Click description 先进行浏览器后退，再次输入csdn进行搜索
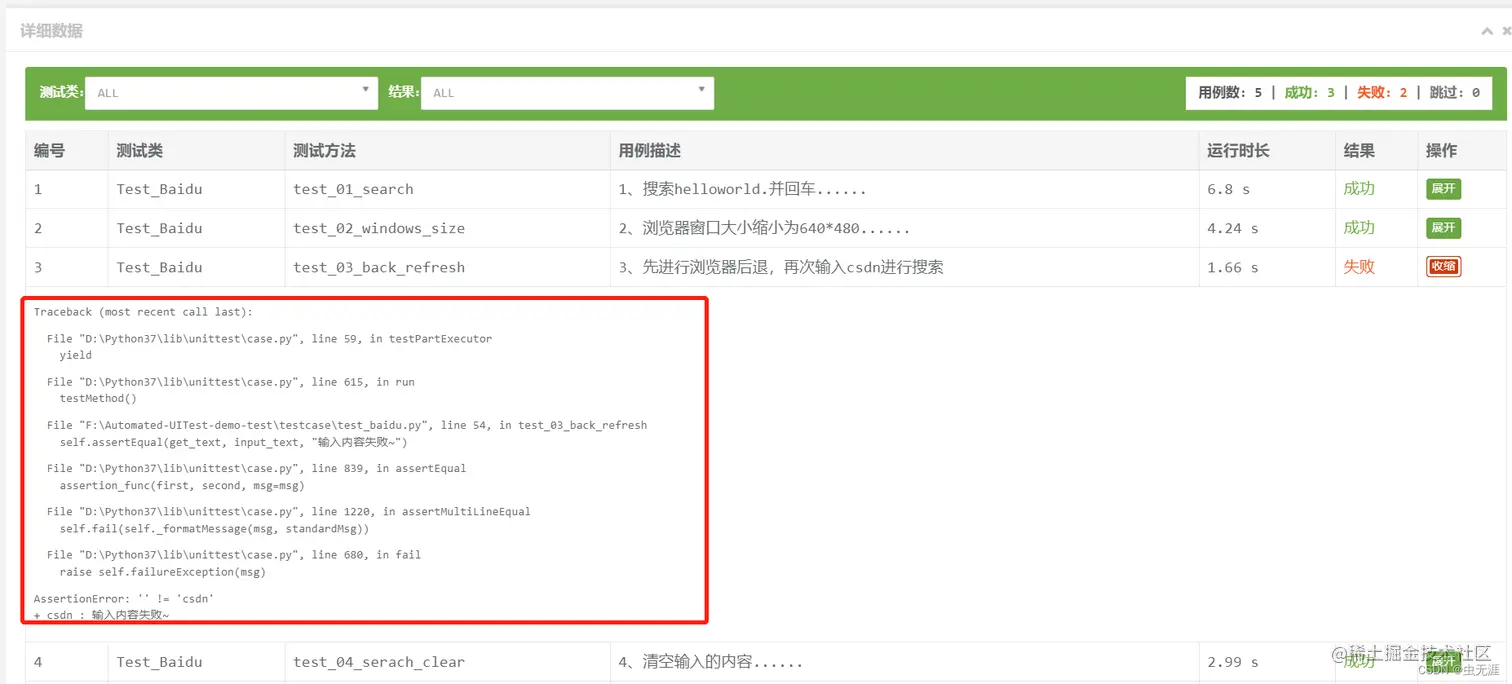 [x=781, y=267]
